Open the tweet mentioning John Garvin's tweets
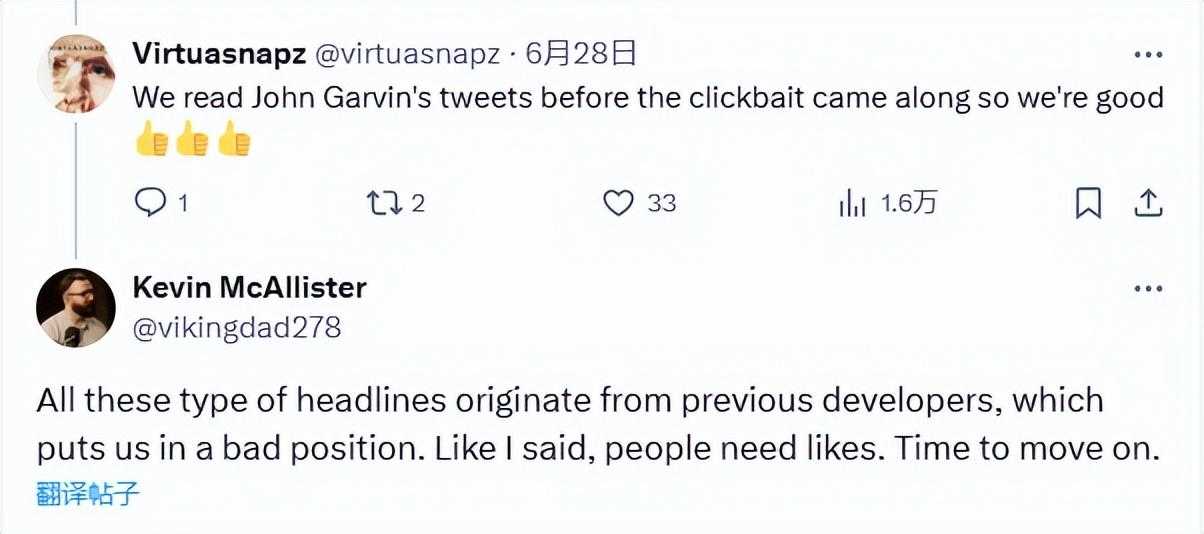Screen dimensions: 1204x534 pos(648,98)
